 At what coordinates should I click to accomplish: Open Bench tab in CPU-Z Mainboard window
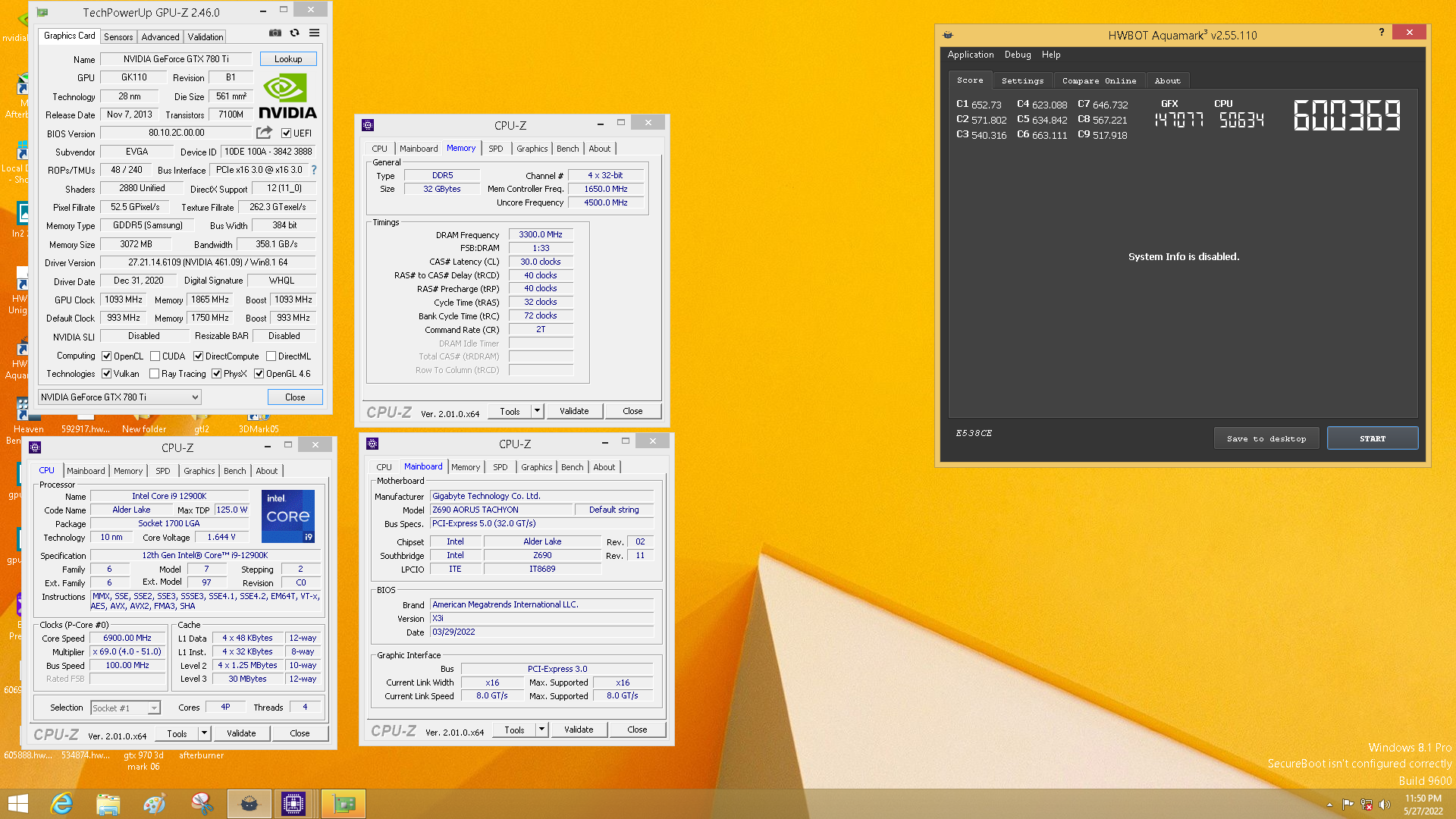click(x=572, y=467)
